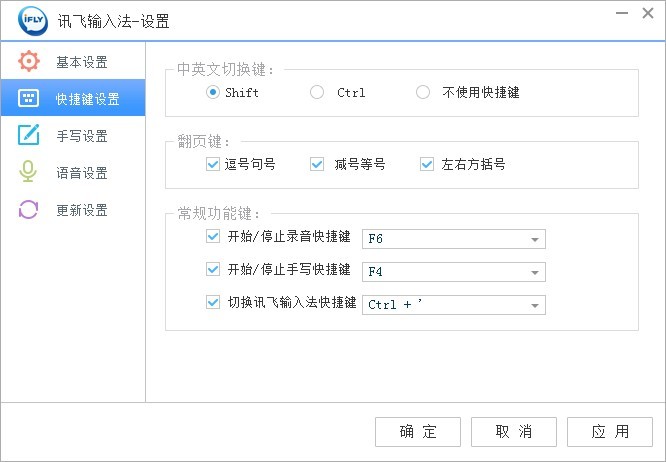This screenshot has width=666, height=462.
Task: Click the gear icon for 基本设置
Action: tap(29, 62)
